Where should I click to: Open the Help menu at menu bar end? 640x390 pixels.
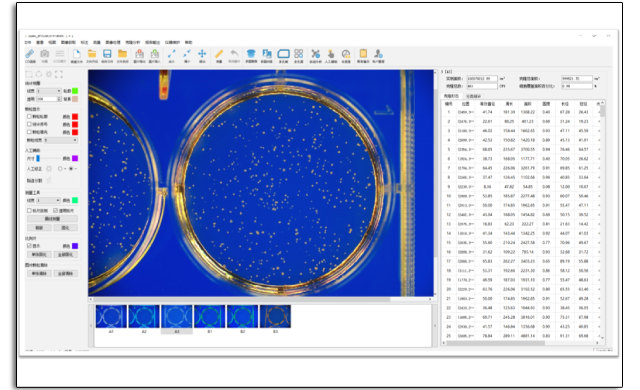[188, 42]
